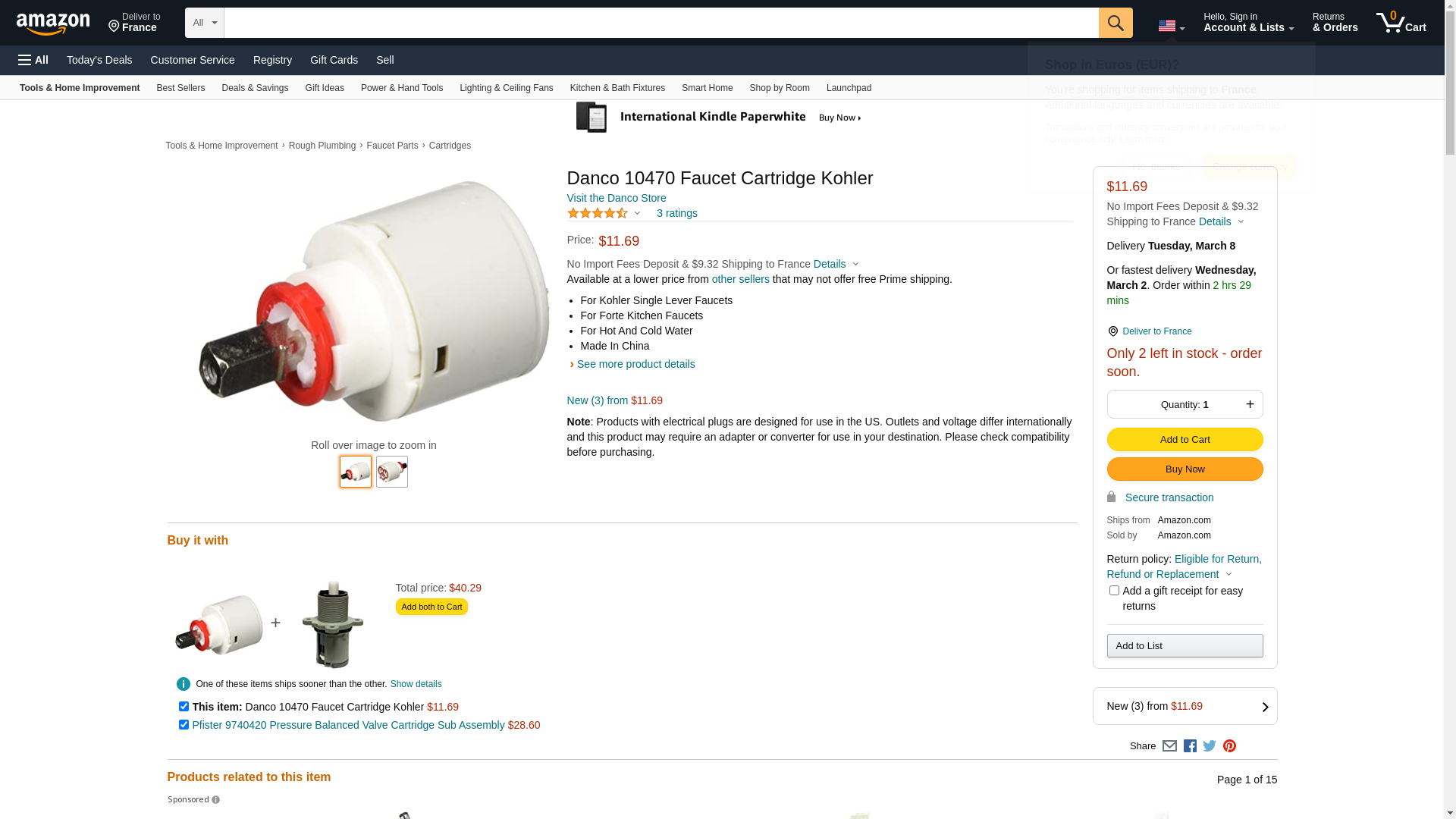Screen dimensions: 1456x819
Task: Toggle the gift receipt checkbox
Action: 1114,590
